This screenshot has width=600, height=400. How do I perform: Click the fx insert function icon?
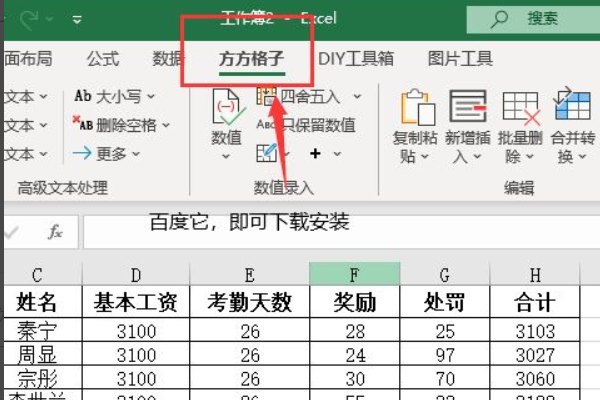pos(55,232)
